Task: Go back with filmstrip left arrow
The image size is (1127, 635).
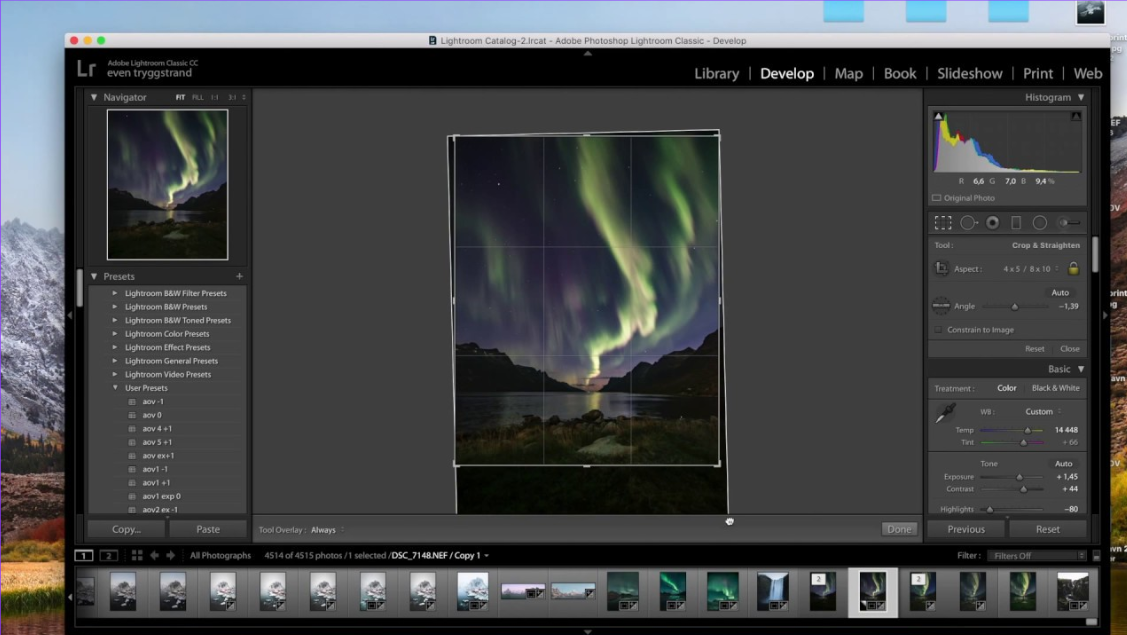Action: point(155,555)
